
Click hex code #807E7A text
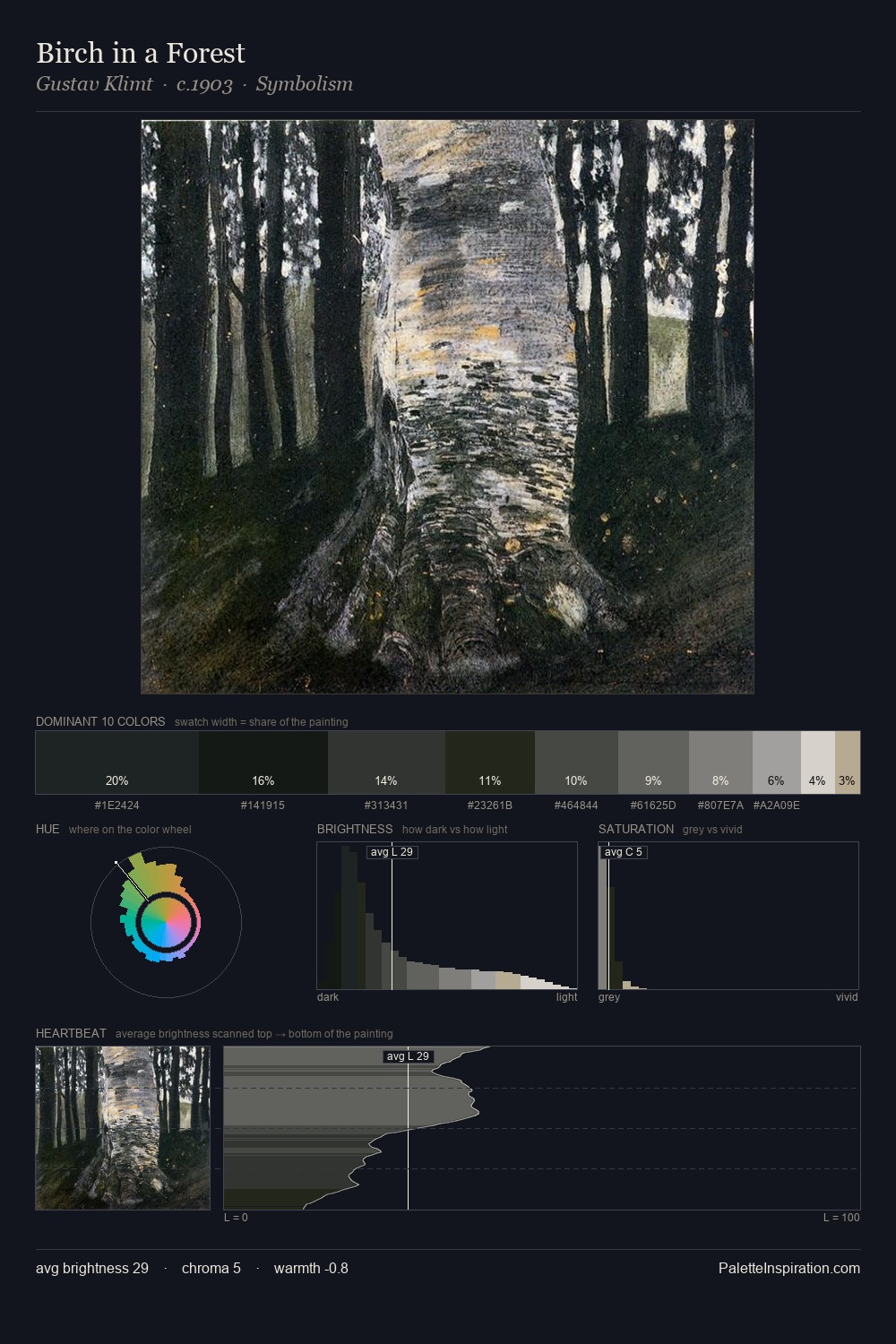pyautogui.click(x=720, y=806)
